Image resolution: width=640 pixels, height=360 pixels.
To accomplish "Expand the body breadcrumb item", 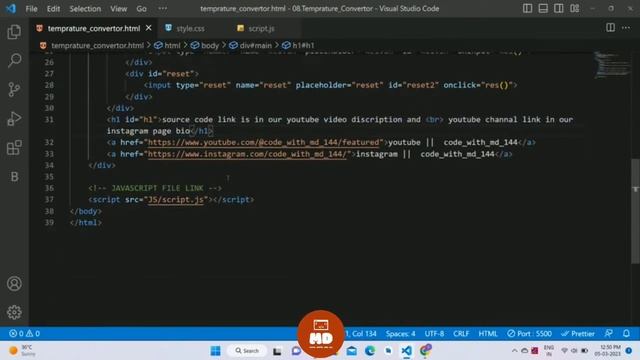I will (210, 45).
